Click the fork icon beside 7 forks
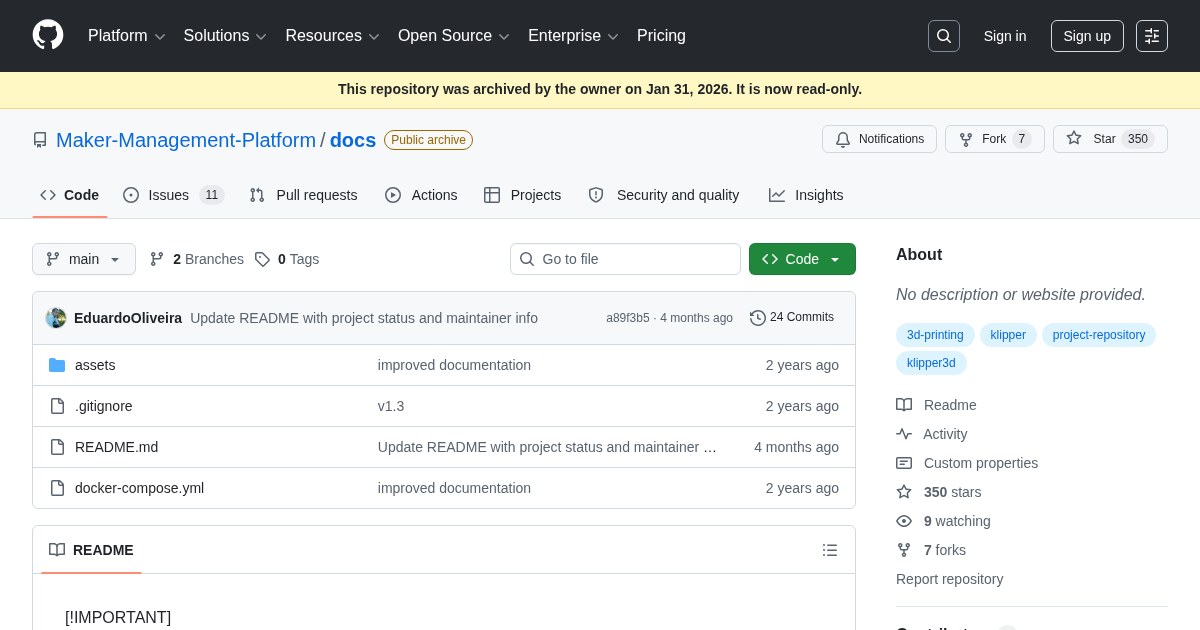 [904, 550]
